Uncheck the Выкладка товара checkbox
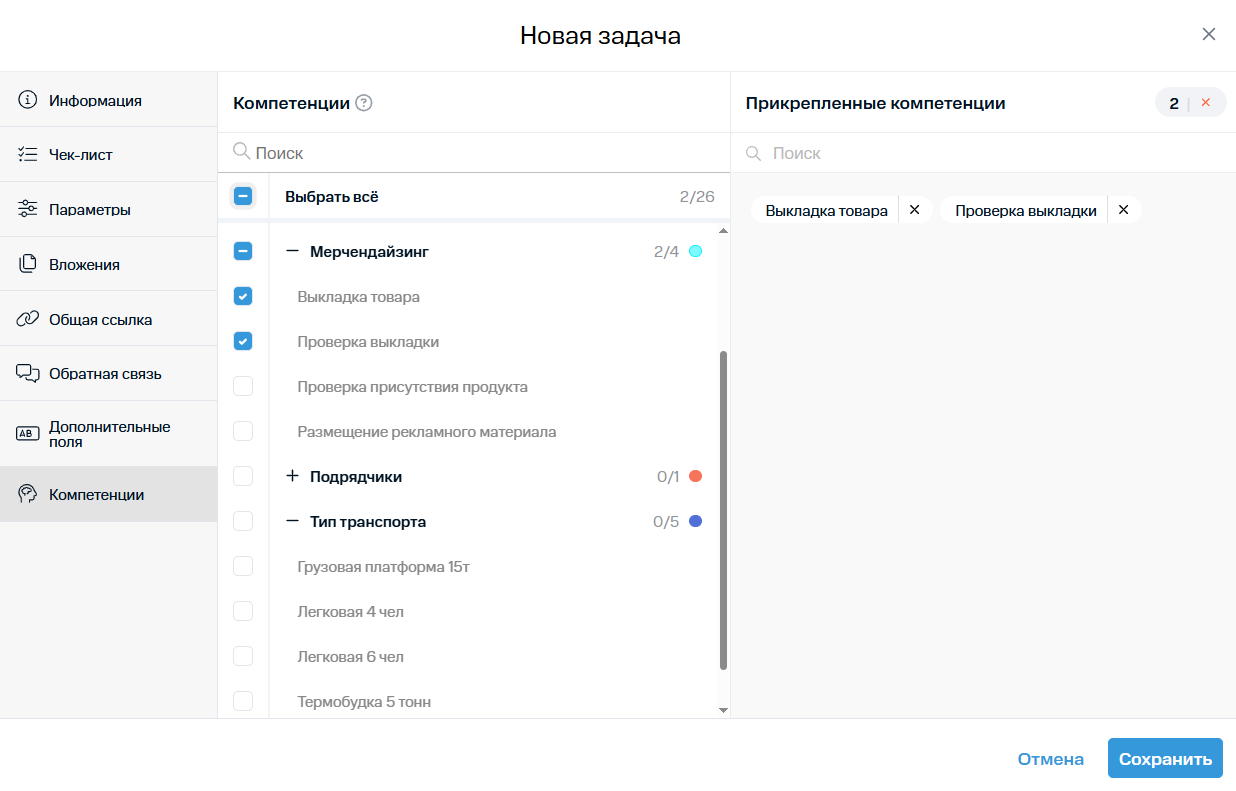The height and width of the screenshot is (791, 1236). click(243, 297)
